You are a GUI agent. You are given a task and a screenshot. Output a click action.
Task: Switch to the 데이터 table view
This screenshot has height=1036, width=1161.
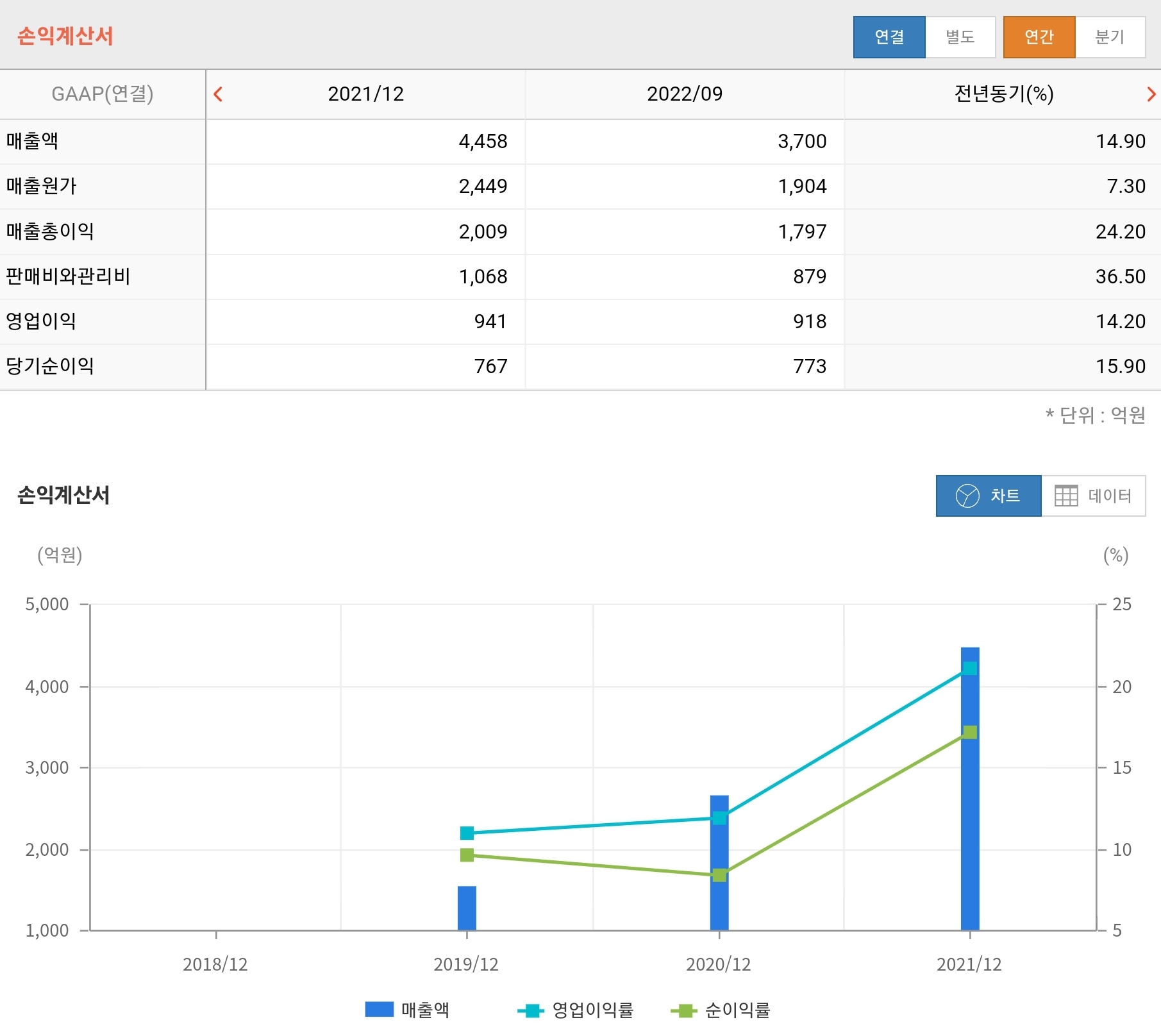1094,496
